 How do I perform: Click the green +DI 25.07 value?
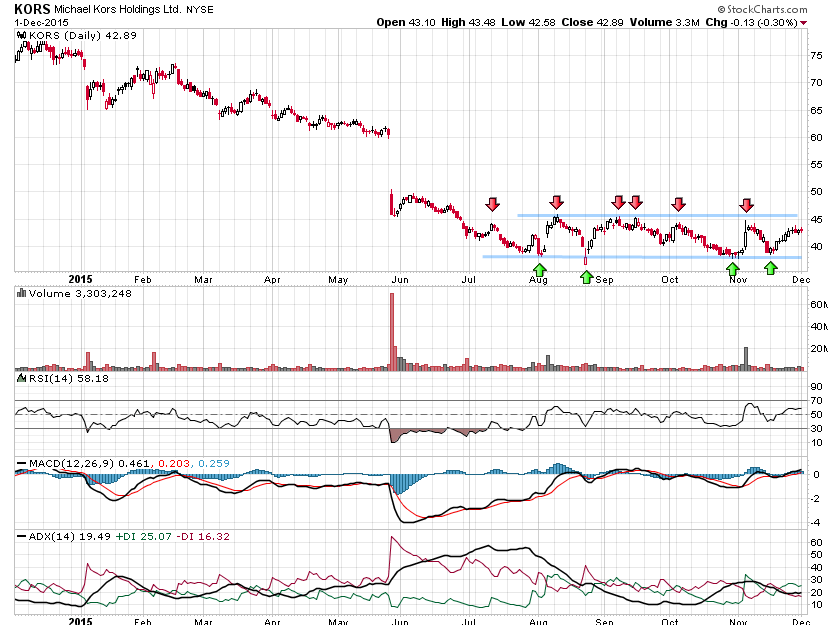(144, 536)
